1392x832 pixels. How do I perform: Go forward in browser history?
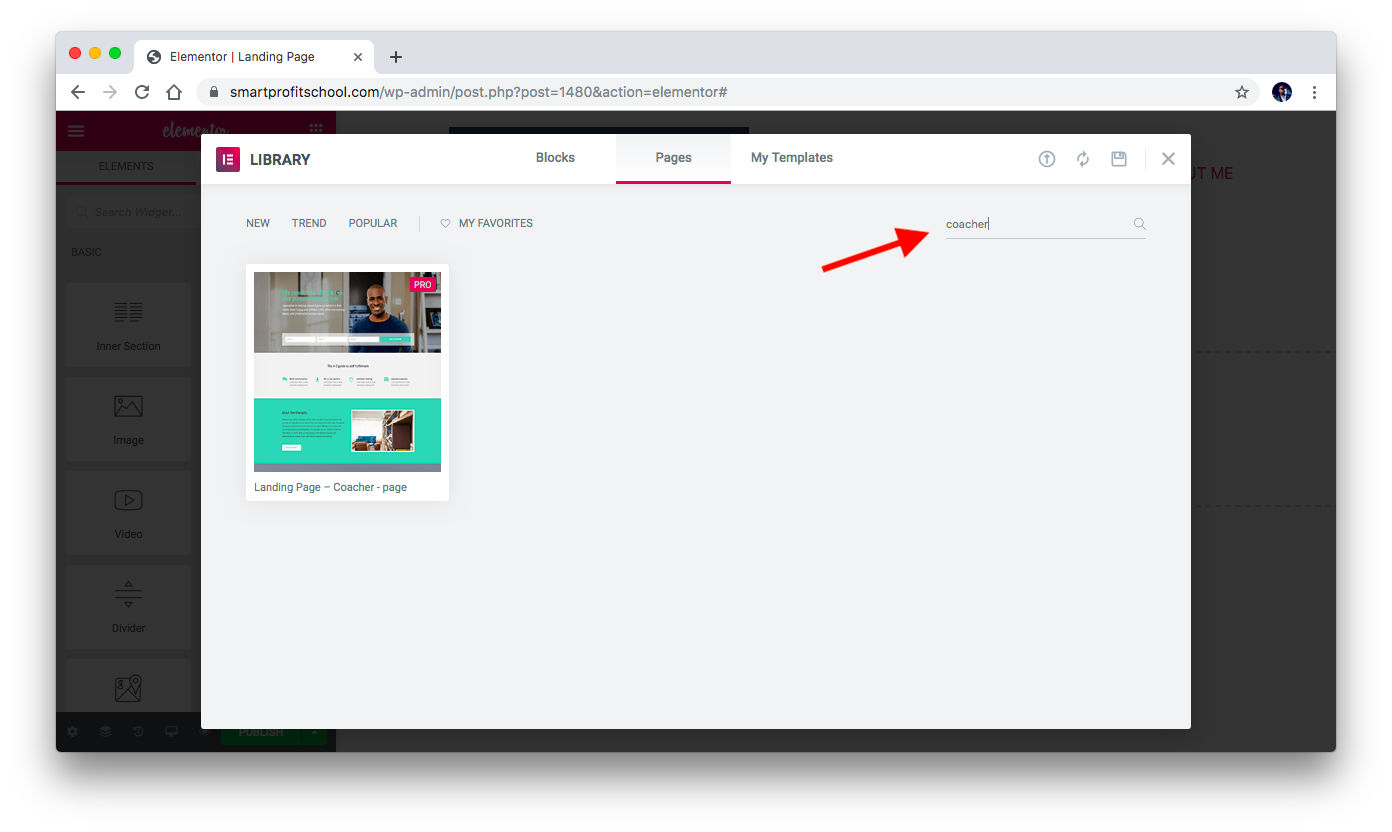pos(110,92)
